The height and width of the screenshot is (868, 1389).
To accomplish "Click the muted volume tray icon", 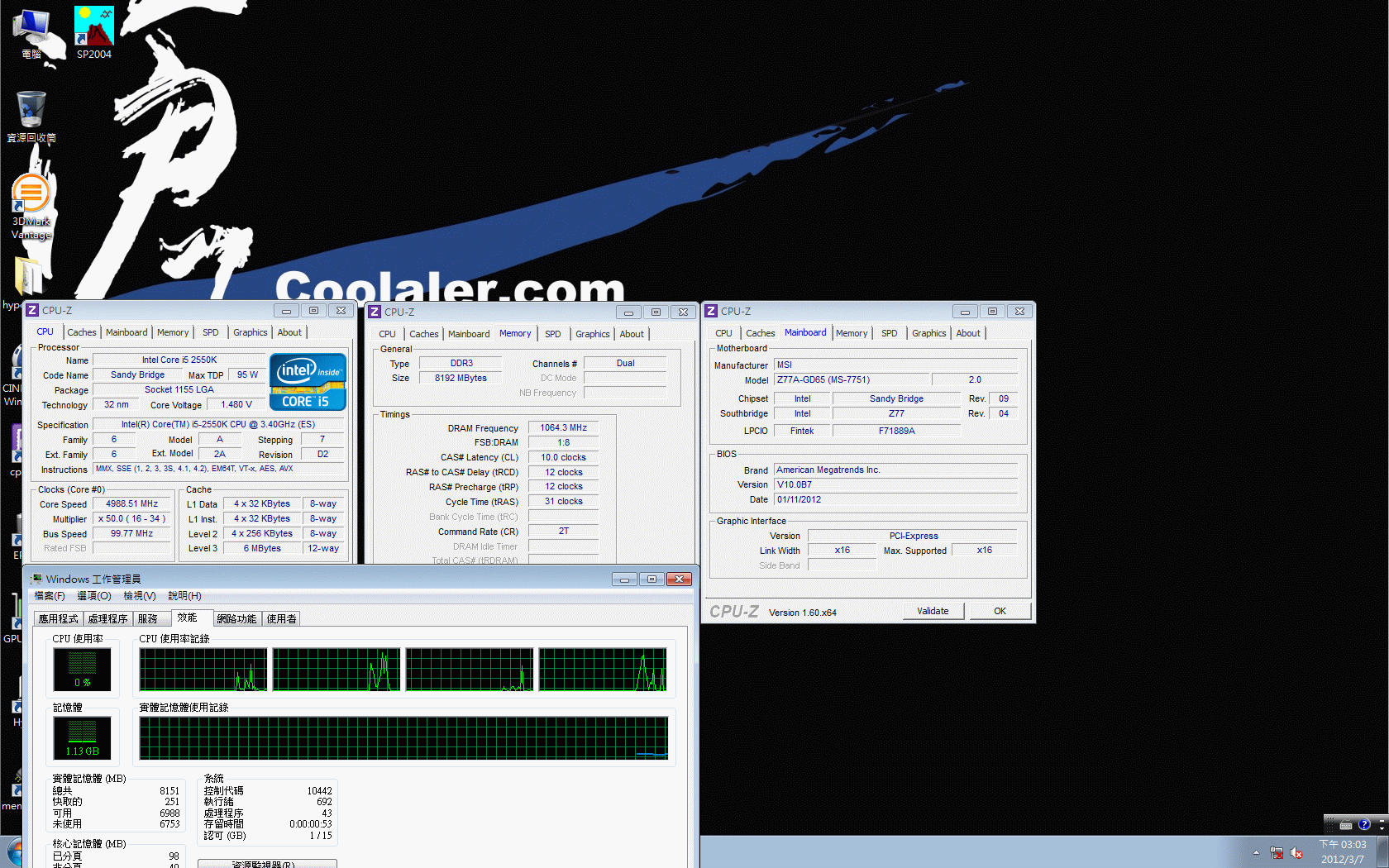I will click(1296, 852).
